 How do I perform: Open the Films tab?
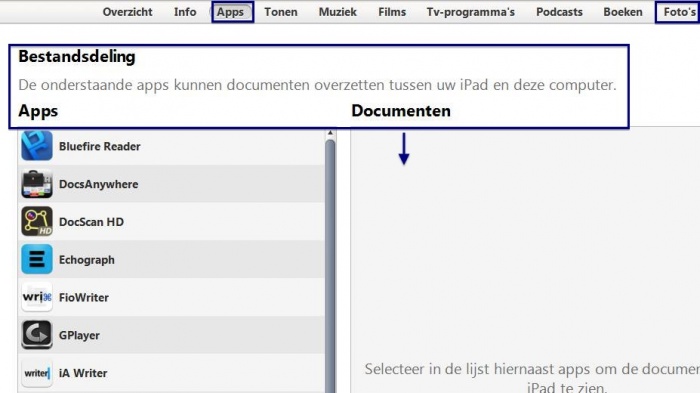[x=392, y=12]
